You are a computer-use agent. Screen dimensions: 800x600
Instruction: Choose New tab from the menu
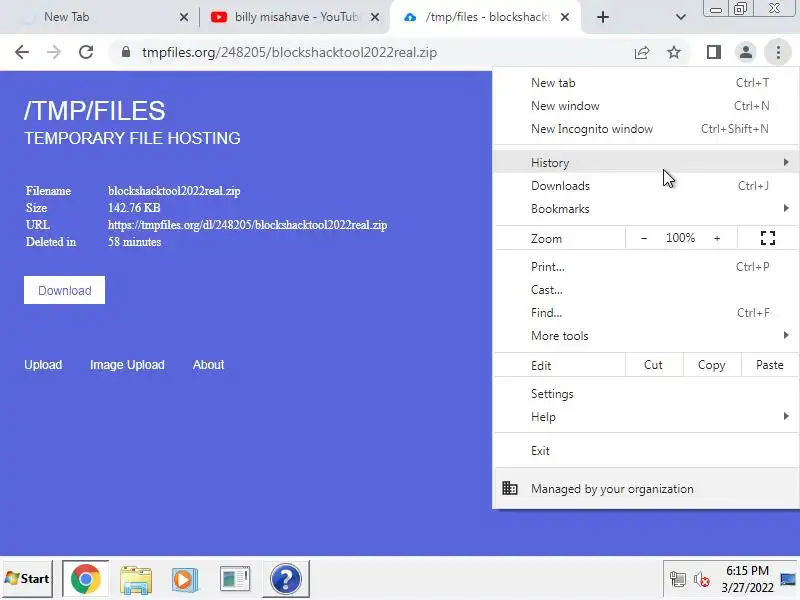click(645, 83)
